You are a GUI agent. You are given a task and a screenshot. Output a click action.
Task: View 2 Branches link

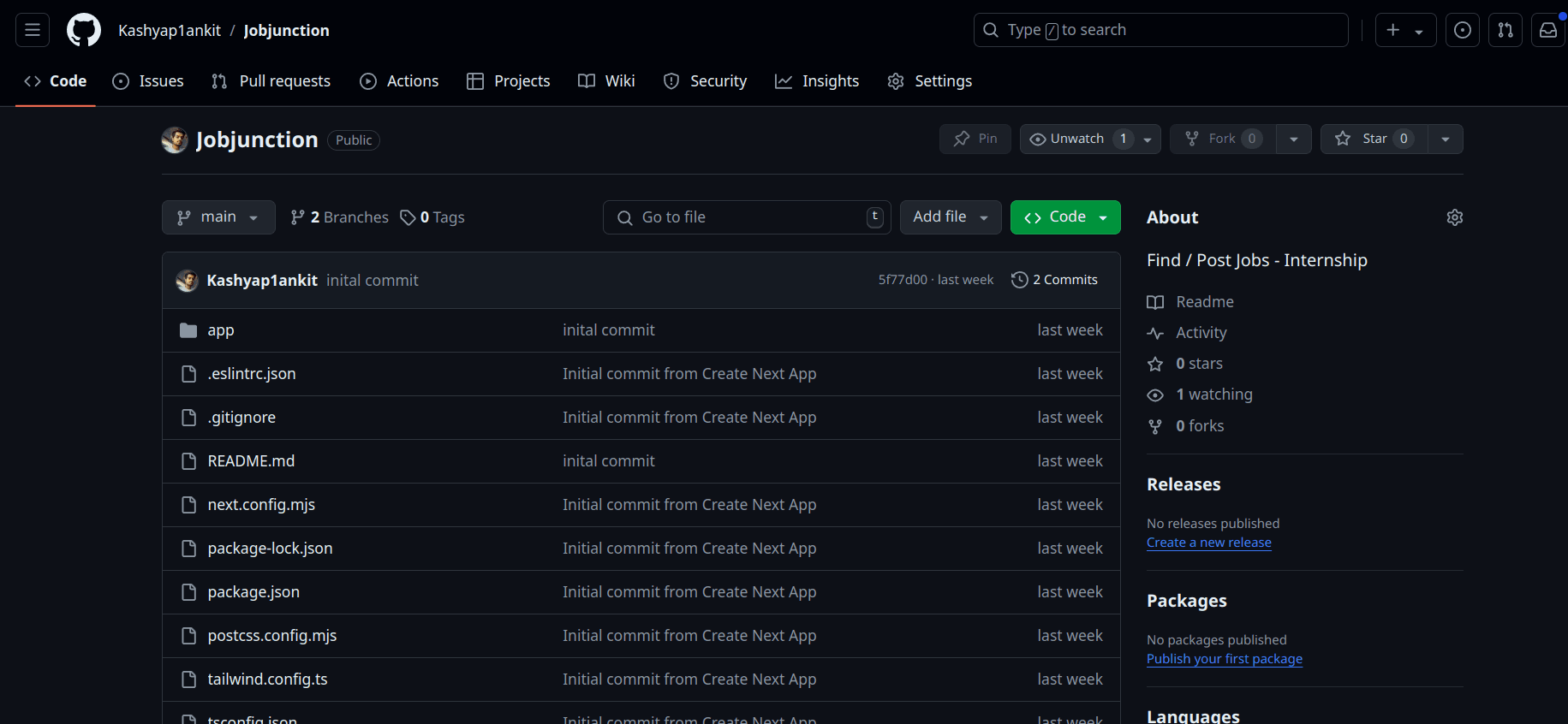click(339, 217)
